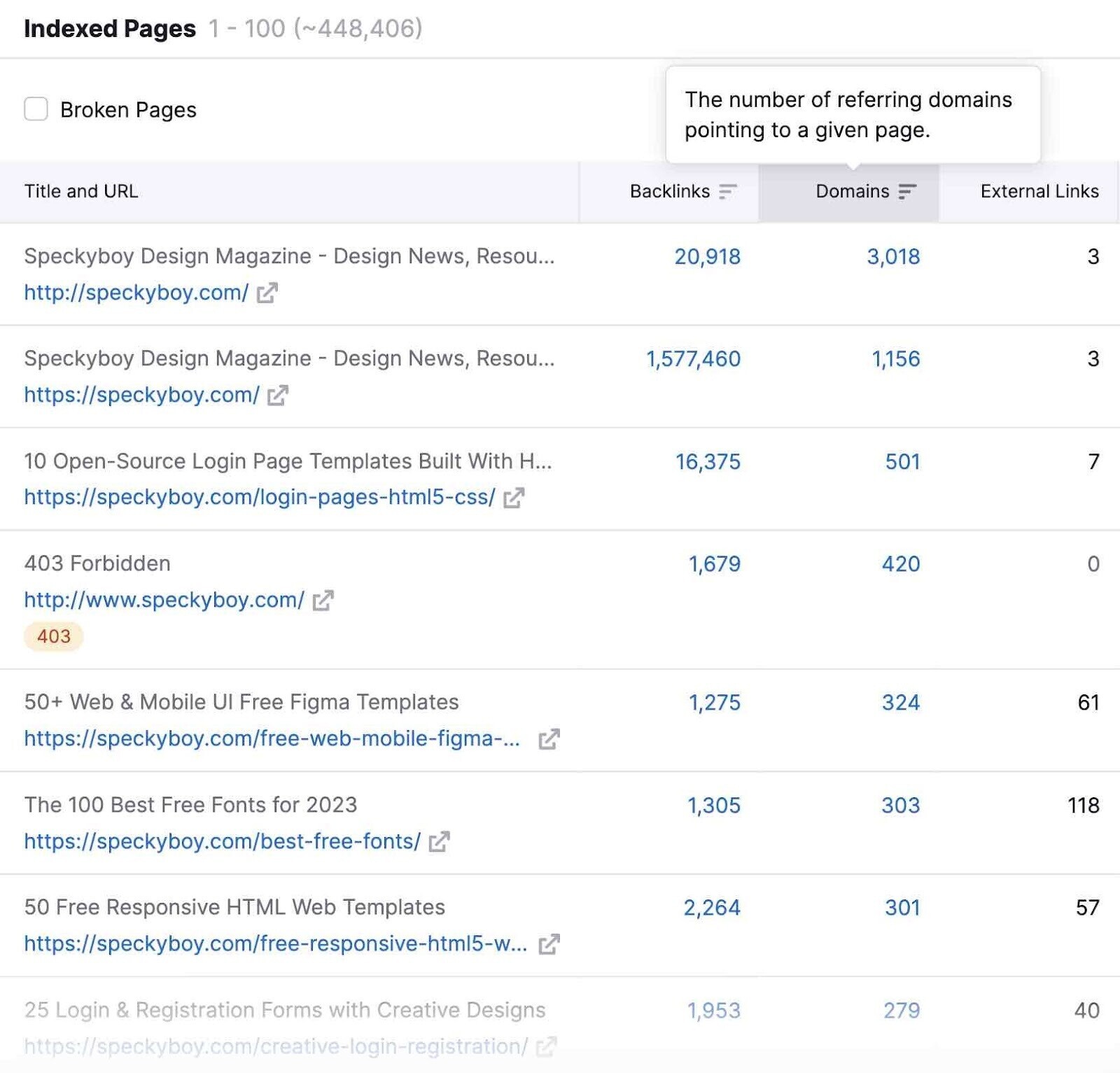Follow the login-pages-html5-css link

pyautogui.click(x=260, y=497)
